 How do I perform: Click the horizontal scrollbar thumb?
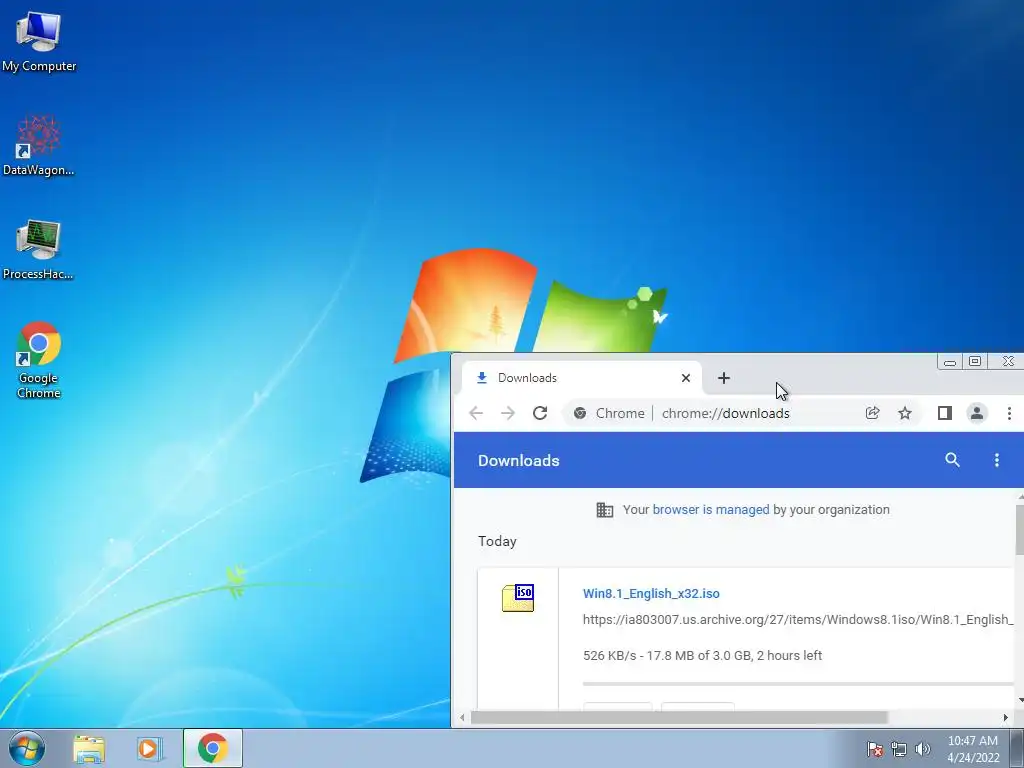coord(679,718)
